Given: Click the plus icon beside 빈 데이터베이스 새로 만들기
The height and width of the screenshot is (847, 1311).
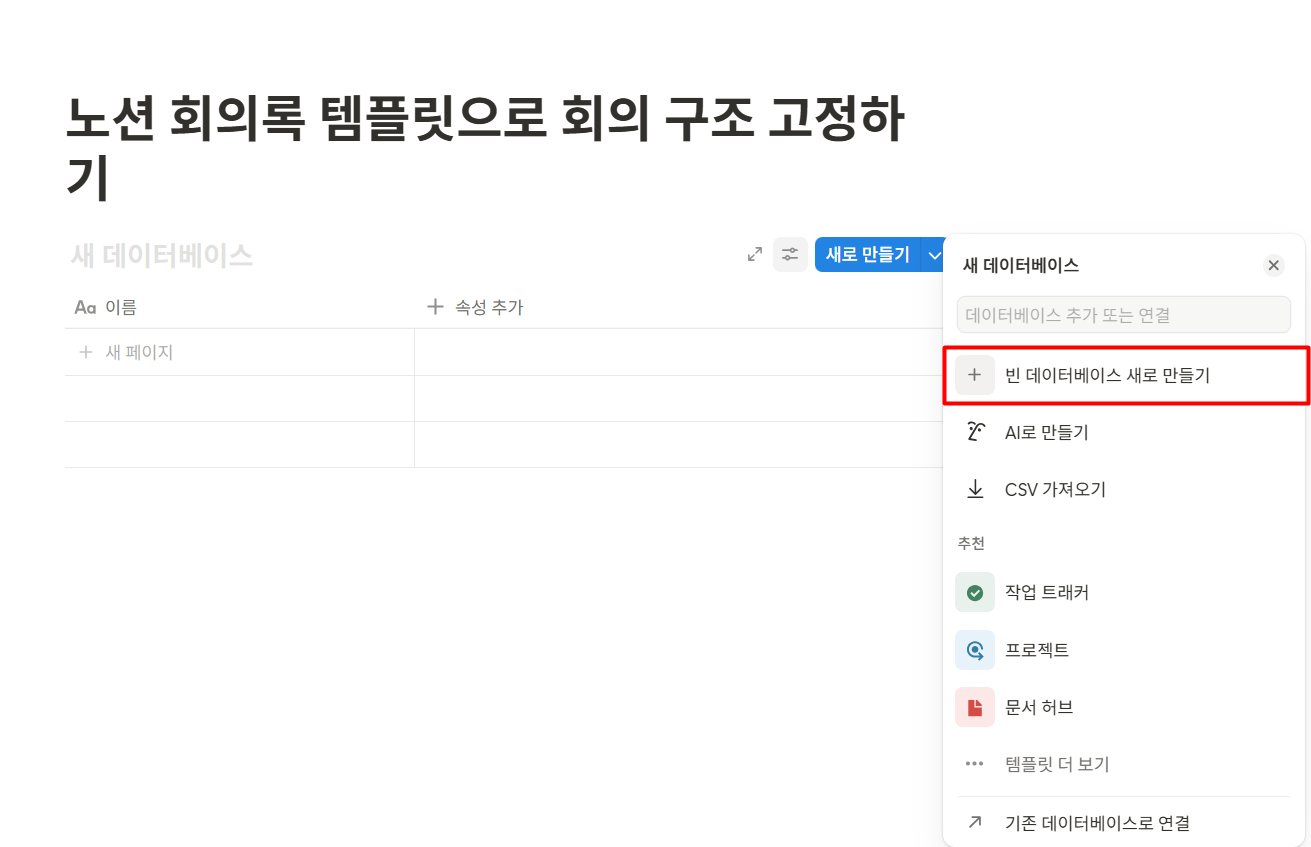Looking at the screenshot, I should tap(975, 375).
